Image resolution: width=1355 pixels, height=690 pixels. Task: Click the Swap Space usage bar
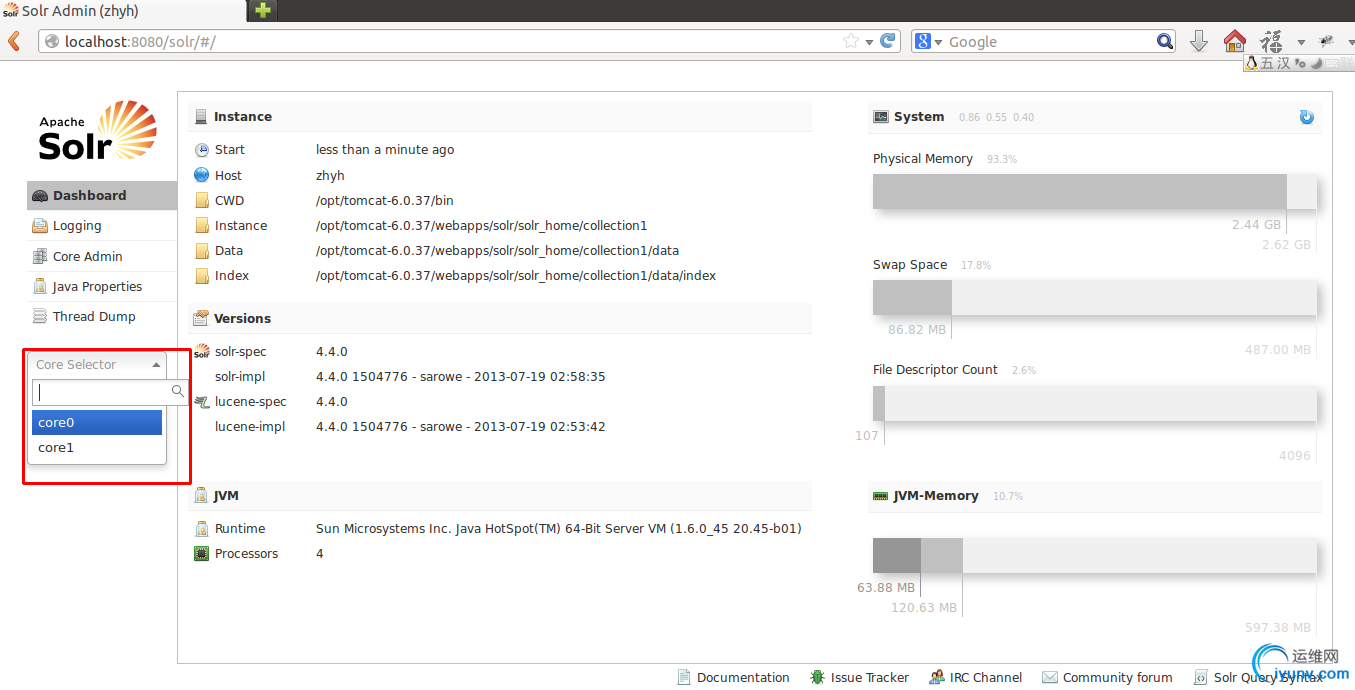(x=1095, y=298)
